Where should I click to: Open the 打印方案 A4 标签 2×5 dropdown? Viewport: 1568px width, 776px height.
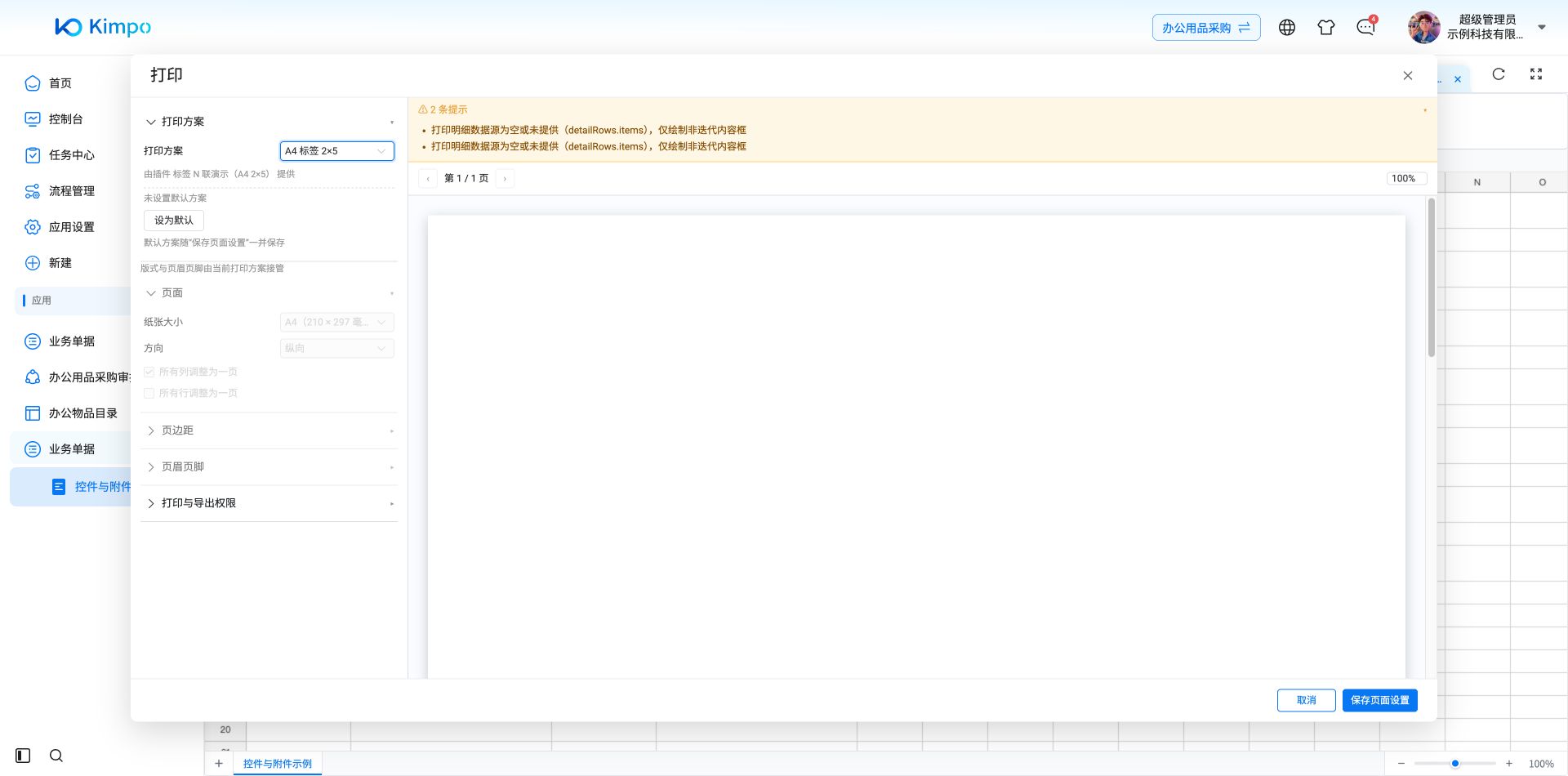pyautogui.click(x=337, y=151)
